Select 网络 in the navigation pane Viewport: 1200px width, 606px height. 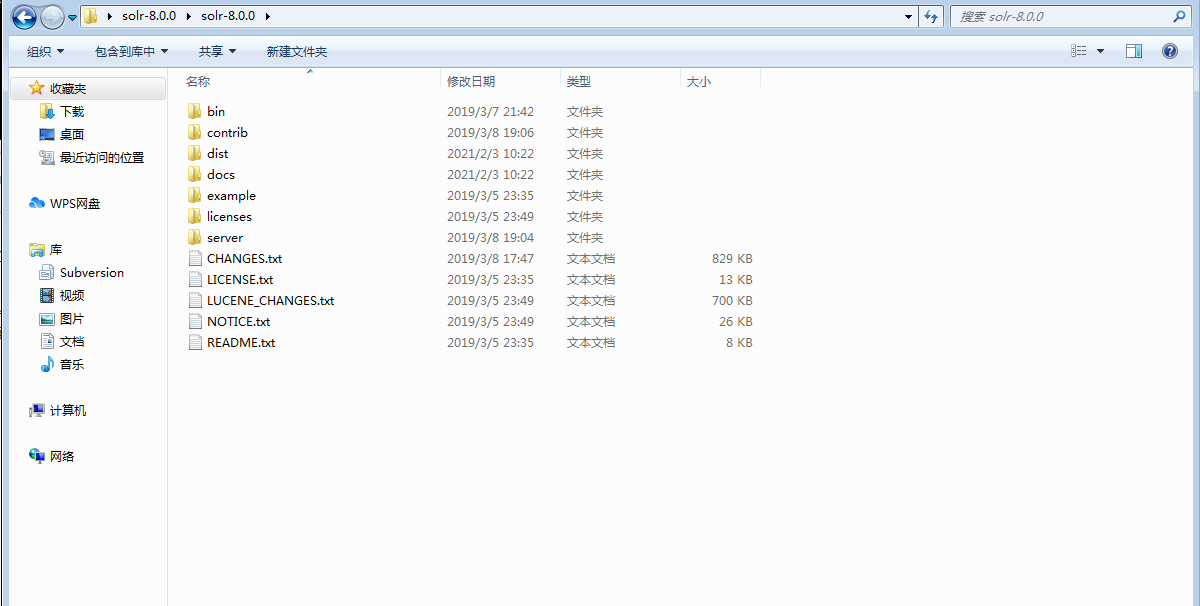(x=62, y=457)
